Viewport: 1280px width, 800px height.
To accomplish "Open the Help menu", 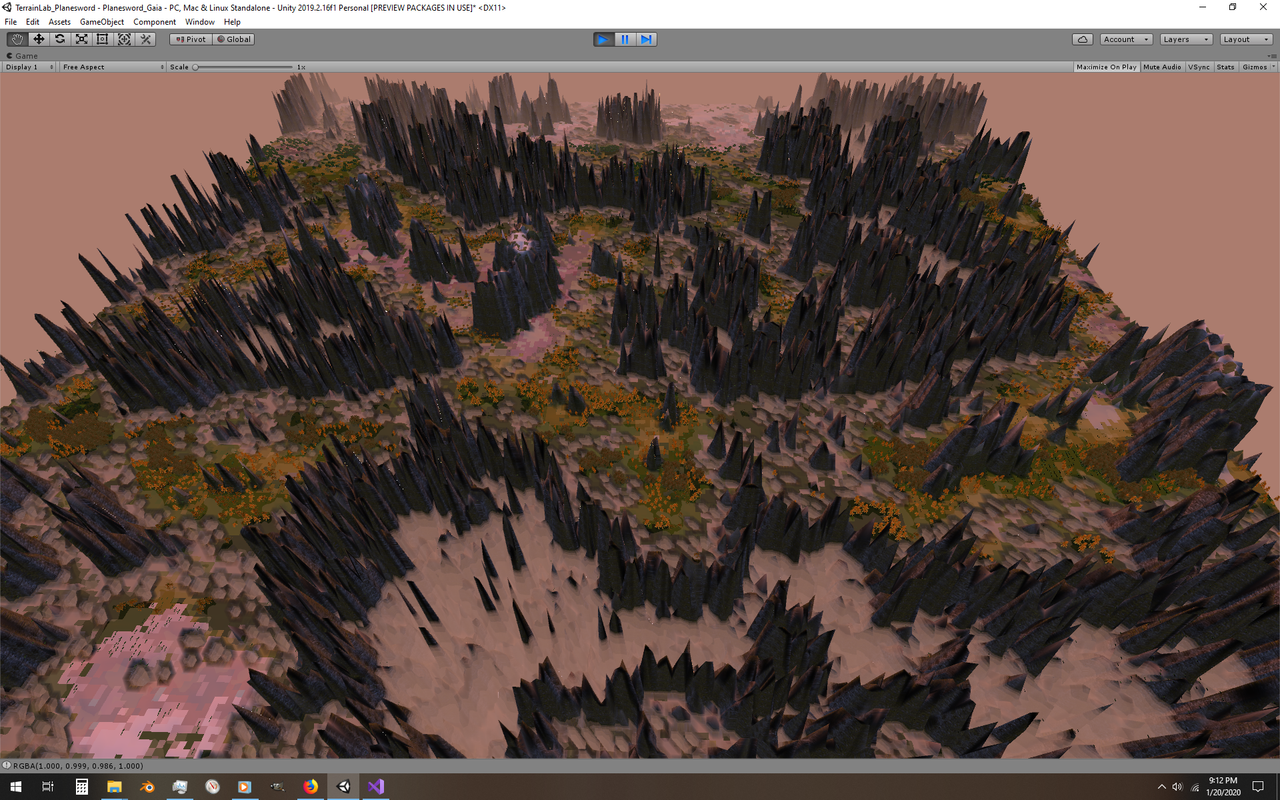I will pos(232,22).
